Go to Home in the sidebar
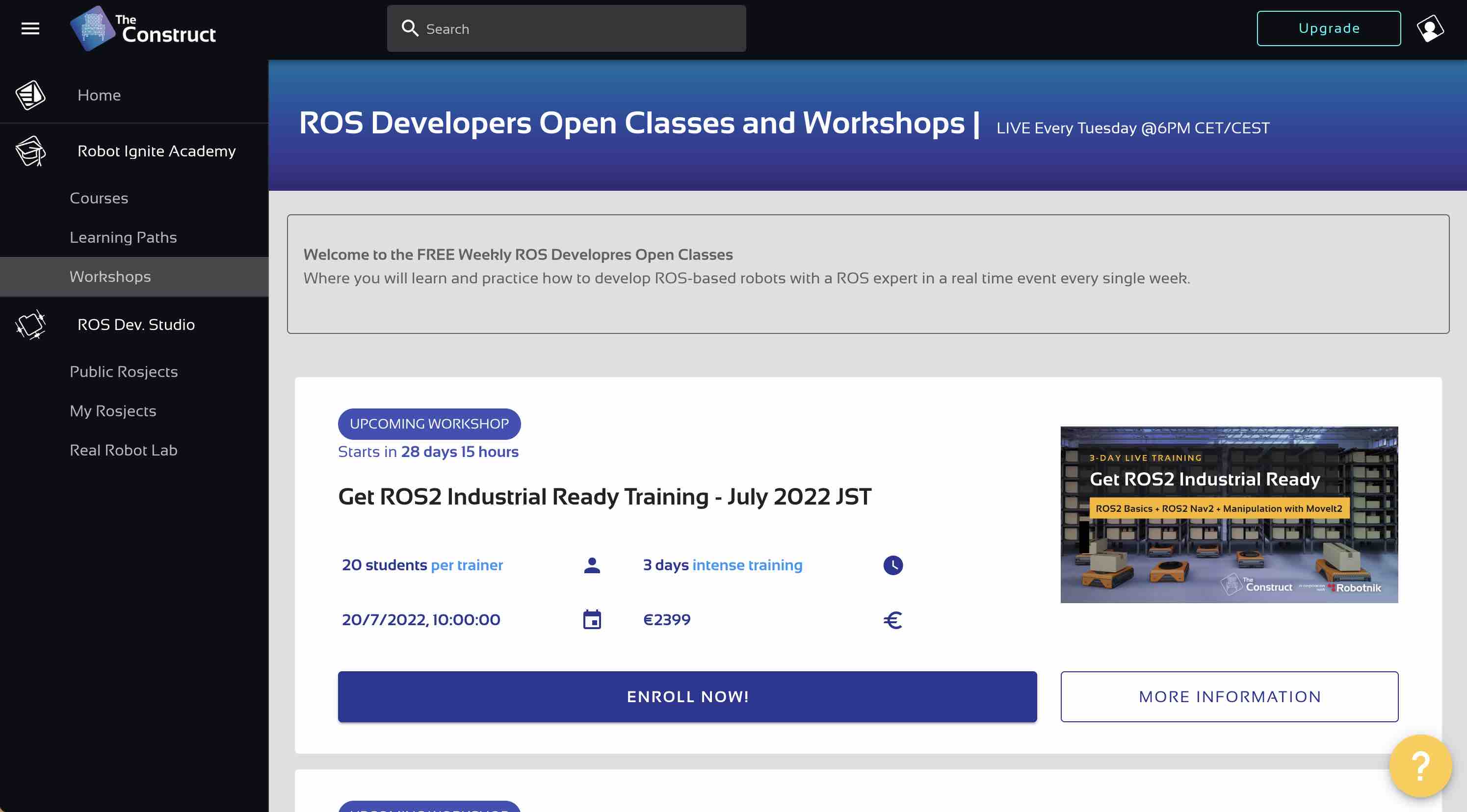 click(134, 95)
